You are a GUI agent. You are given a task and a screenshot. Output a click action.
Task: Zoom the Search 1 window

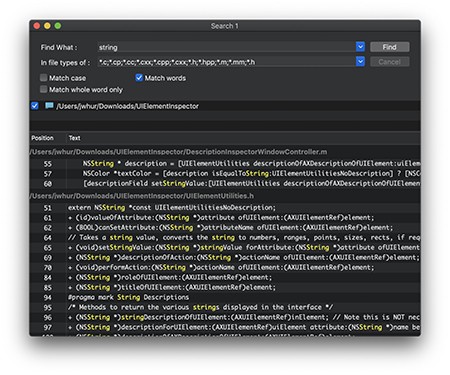tap(58, 26)
